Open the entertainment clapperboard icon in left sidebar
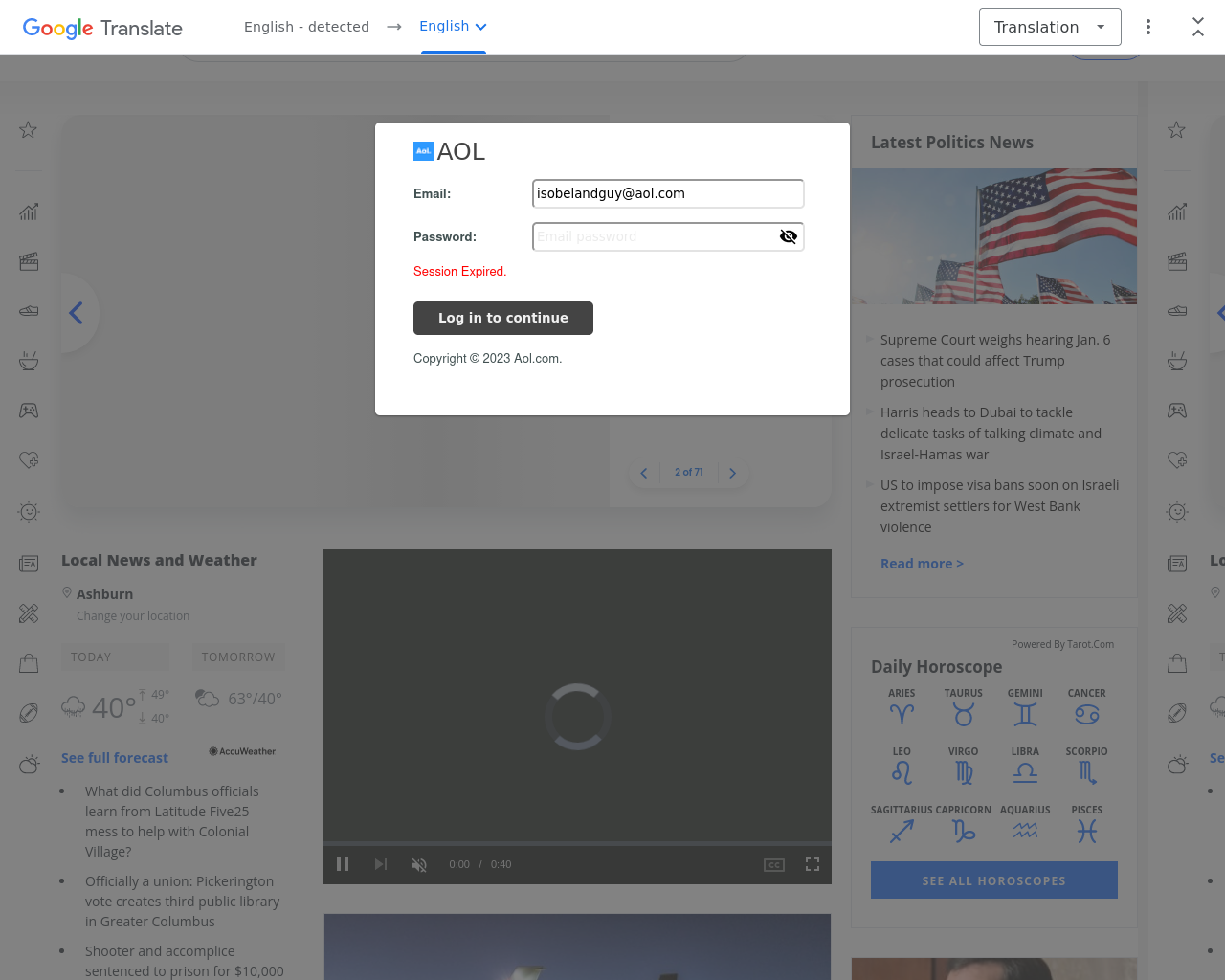 (29, 261)
